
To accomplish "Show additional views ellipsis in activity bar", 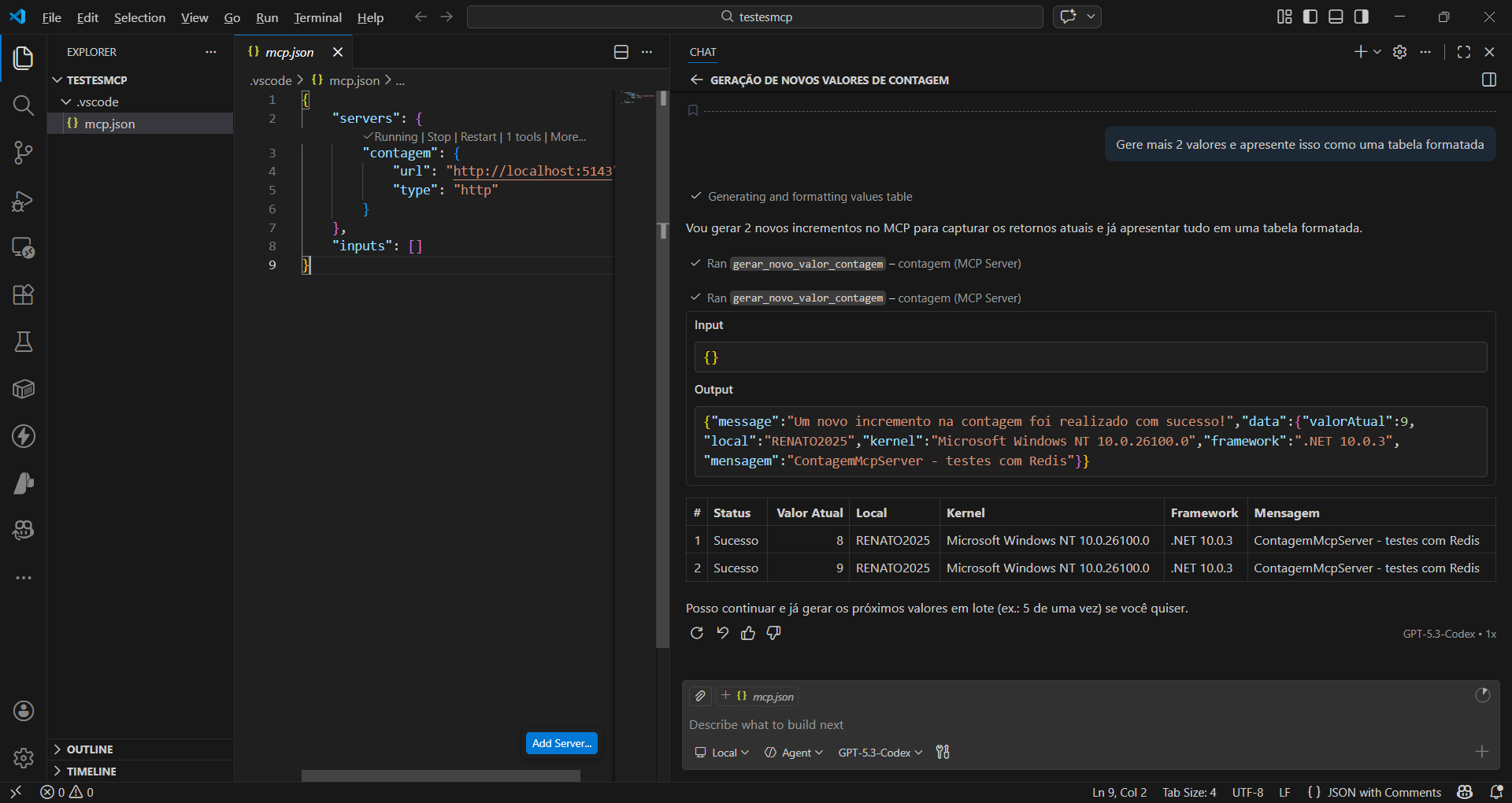I will coord(24,578).
